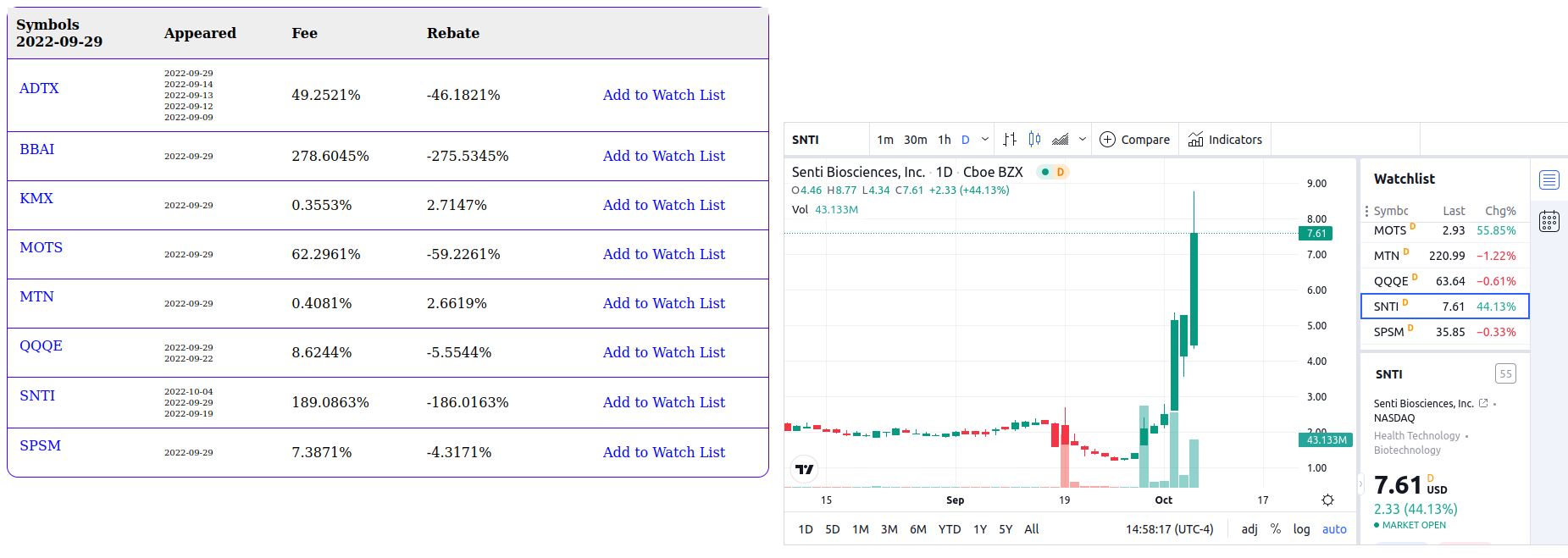
Task: Click the Vol 43.133M volume legend
Action: click(825, 209)
